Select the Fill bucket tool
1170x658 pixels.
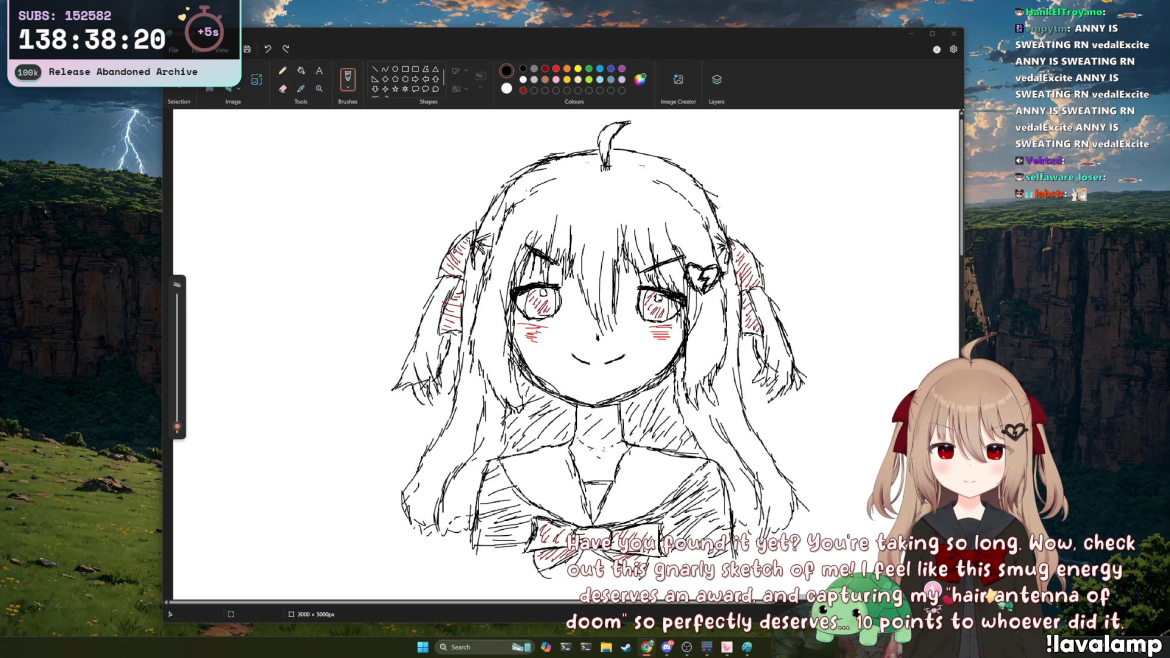point(301,71)
